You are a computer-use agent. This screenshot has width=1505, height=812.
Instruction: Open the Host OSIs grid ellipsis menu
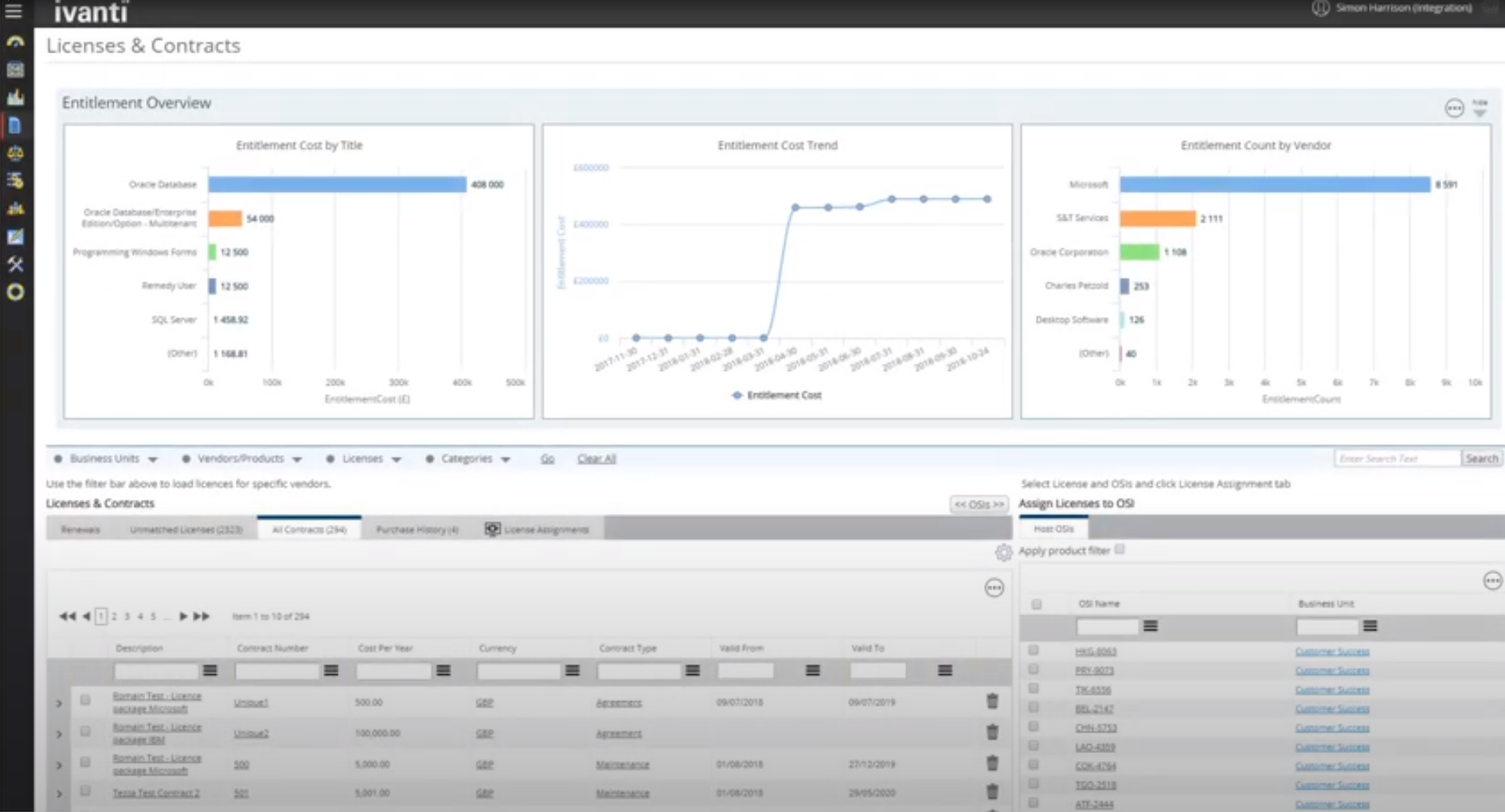tap(1492, 581)
